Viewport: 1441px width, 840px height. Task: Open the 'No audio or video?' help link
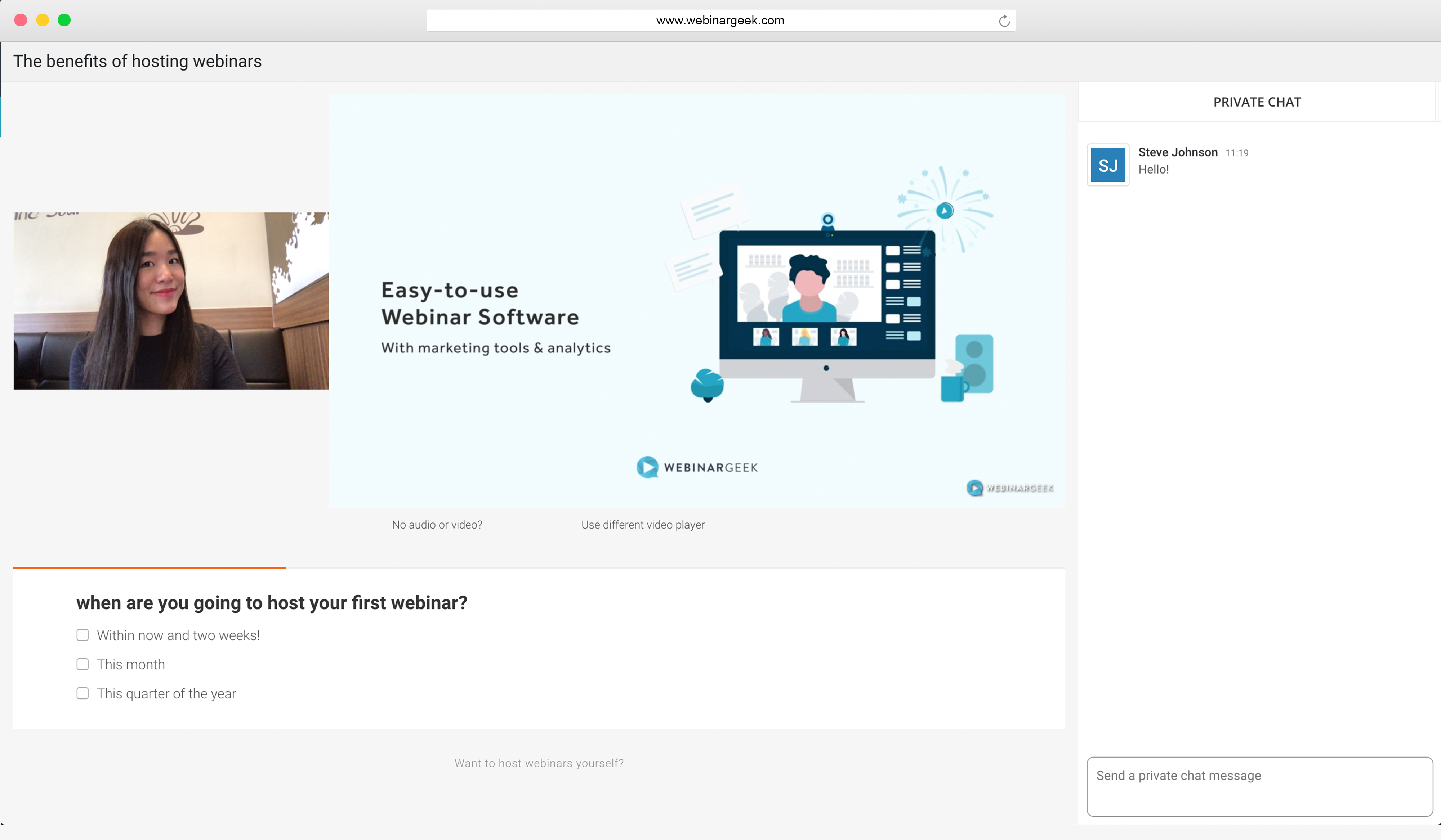coord(437,525)
